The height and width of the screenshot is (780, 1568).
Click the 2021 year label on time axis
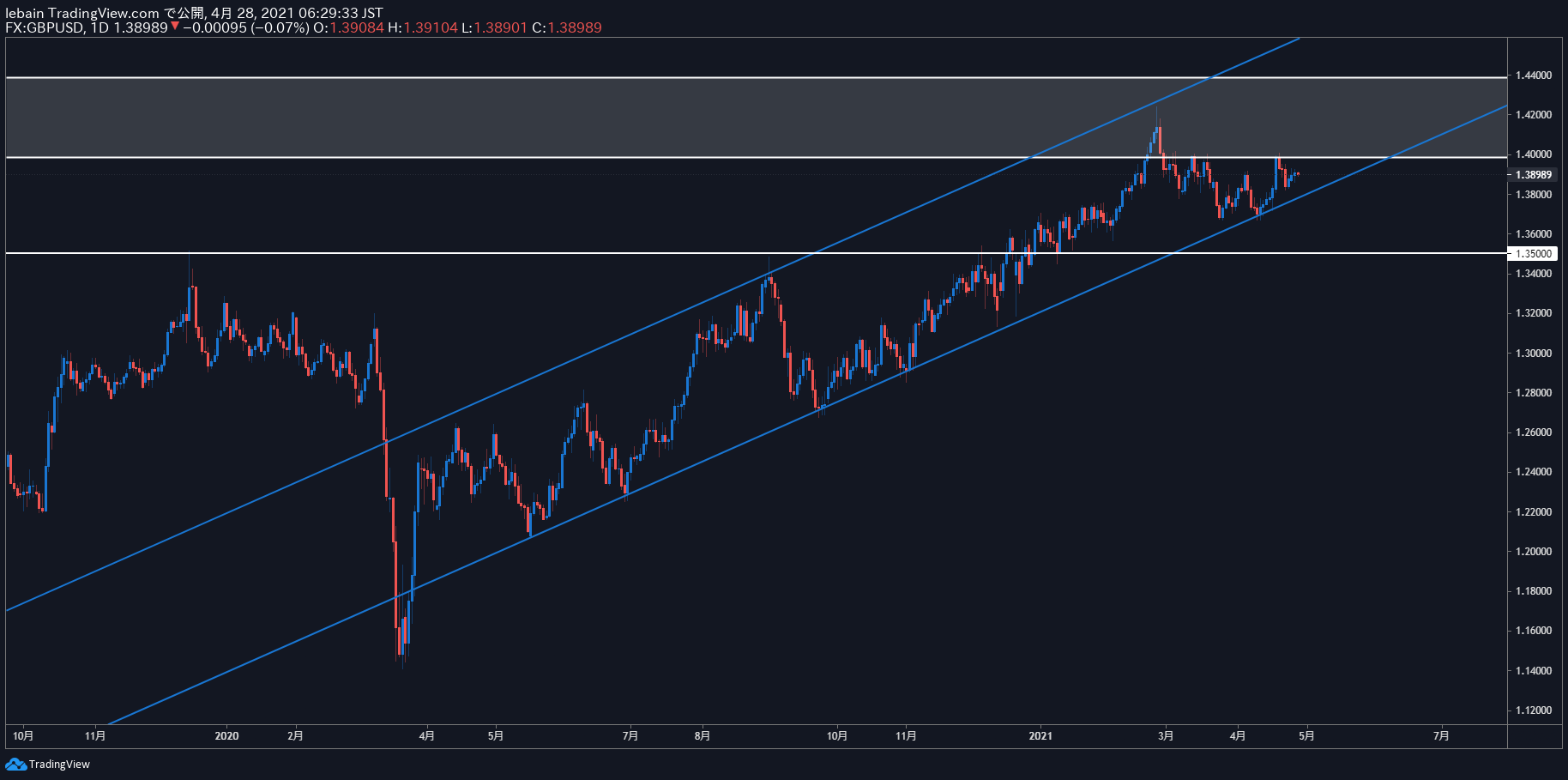pyautogui.click(x=1040, y=735)
